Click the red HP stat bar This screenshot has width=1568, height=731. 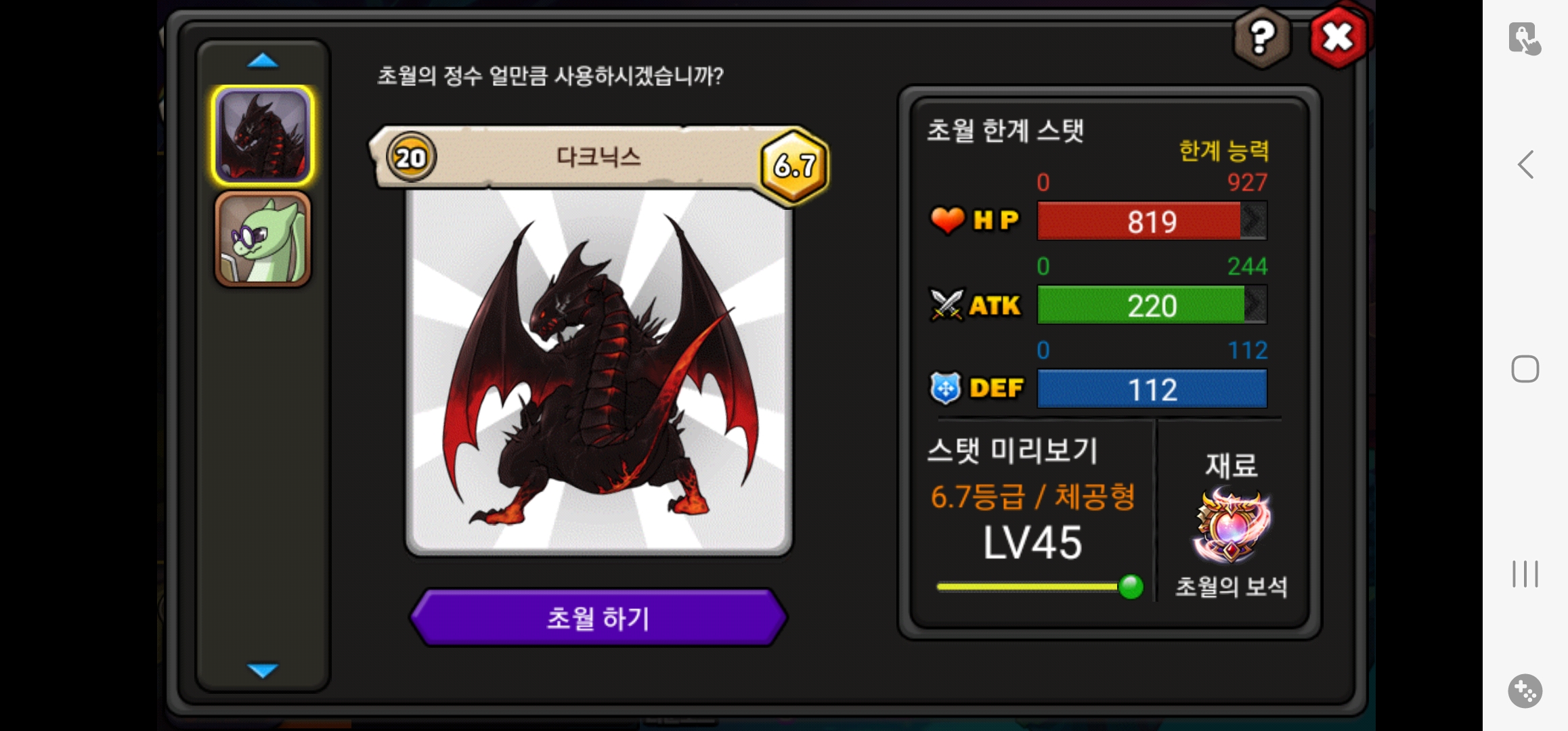(1152, 221)
